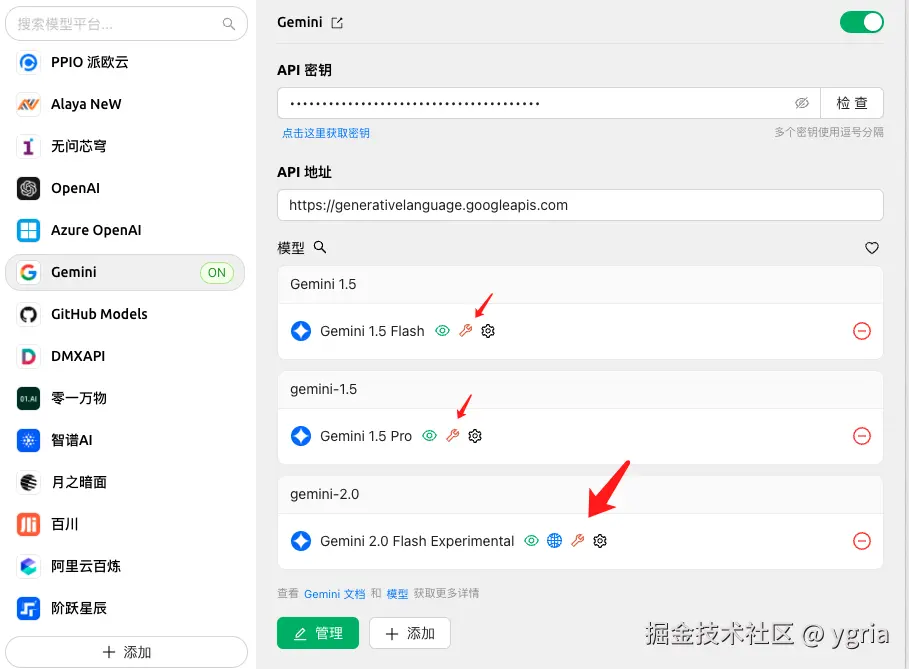This screenshot has width=909, height=669.
Task: Click the green 管理 manage button
Action: [x=318, y=633]
